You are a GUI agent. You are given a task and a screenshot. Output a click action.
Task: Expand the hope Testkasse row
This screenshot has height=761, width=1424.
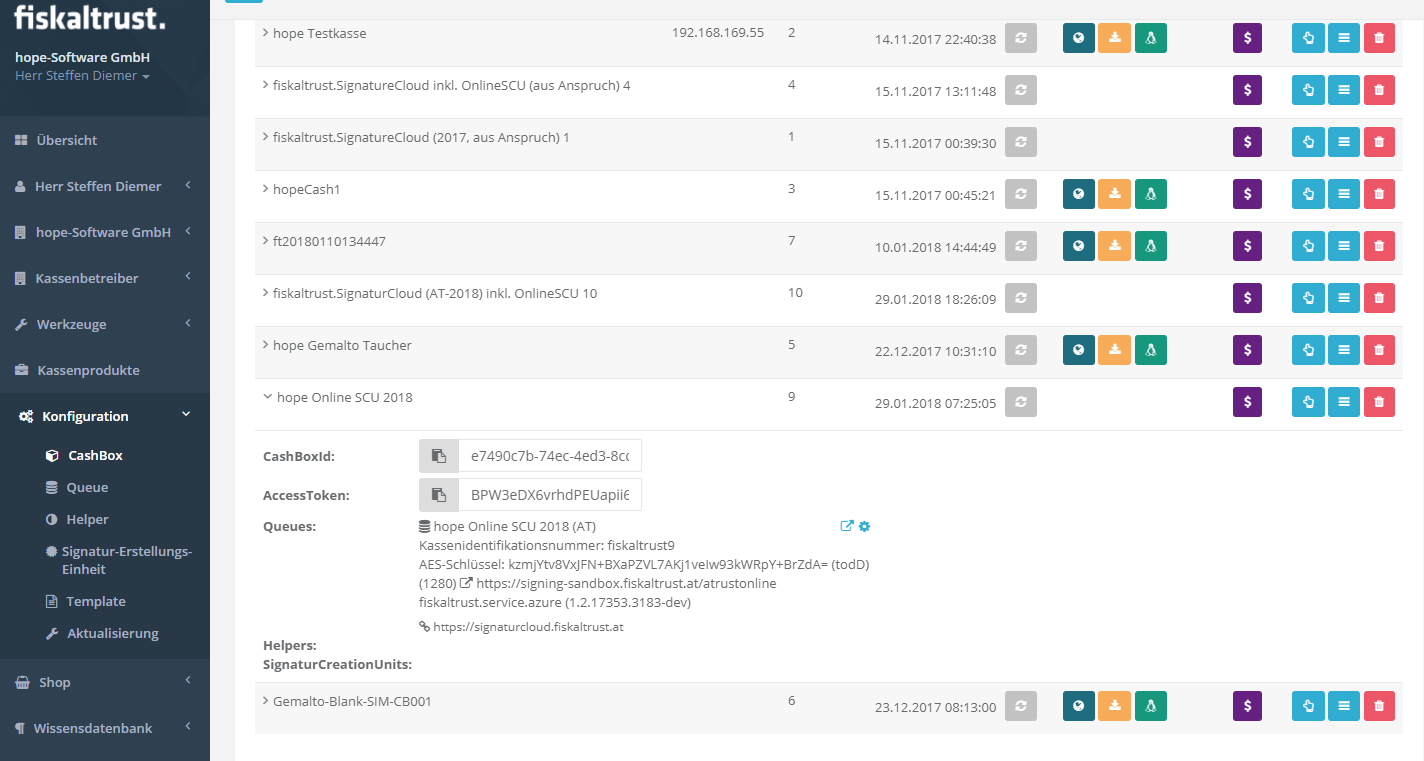(266, 33)
